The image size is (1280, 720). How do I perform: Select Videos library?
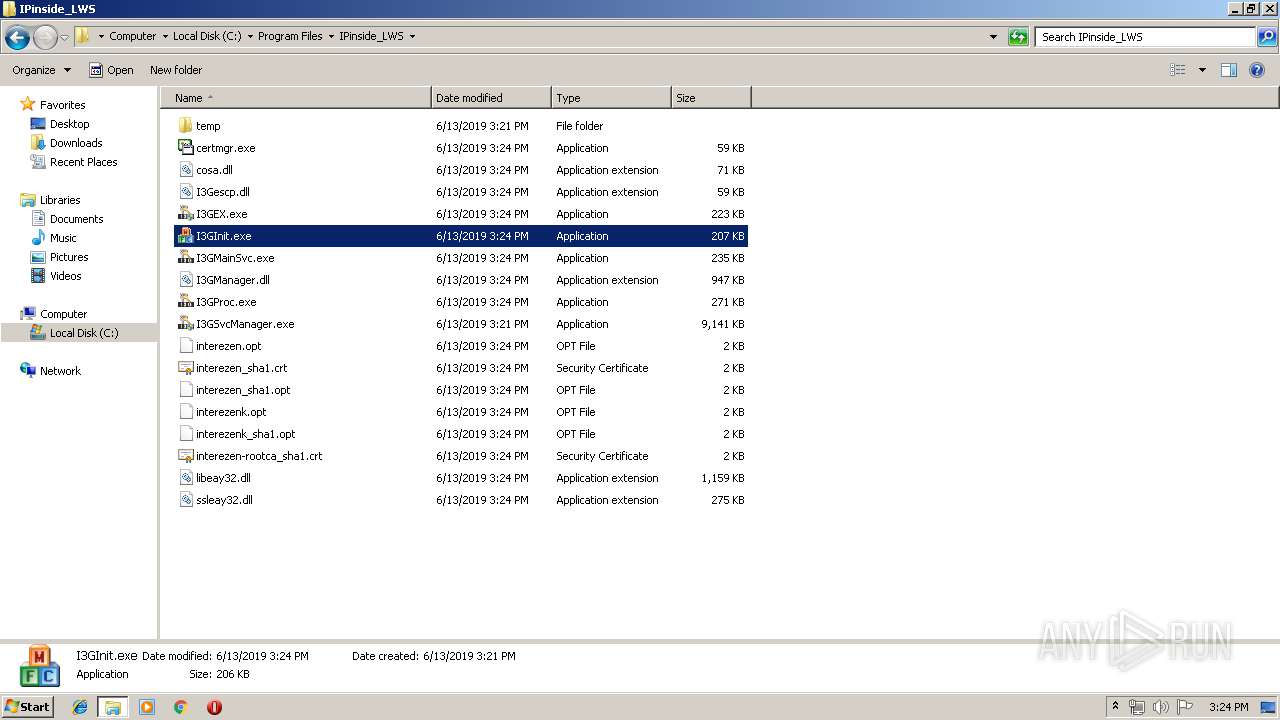point(65,276)
